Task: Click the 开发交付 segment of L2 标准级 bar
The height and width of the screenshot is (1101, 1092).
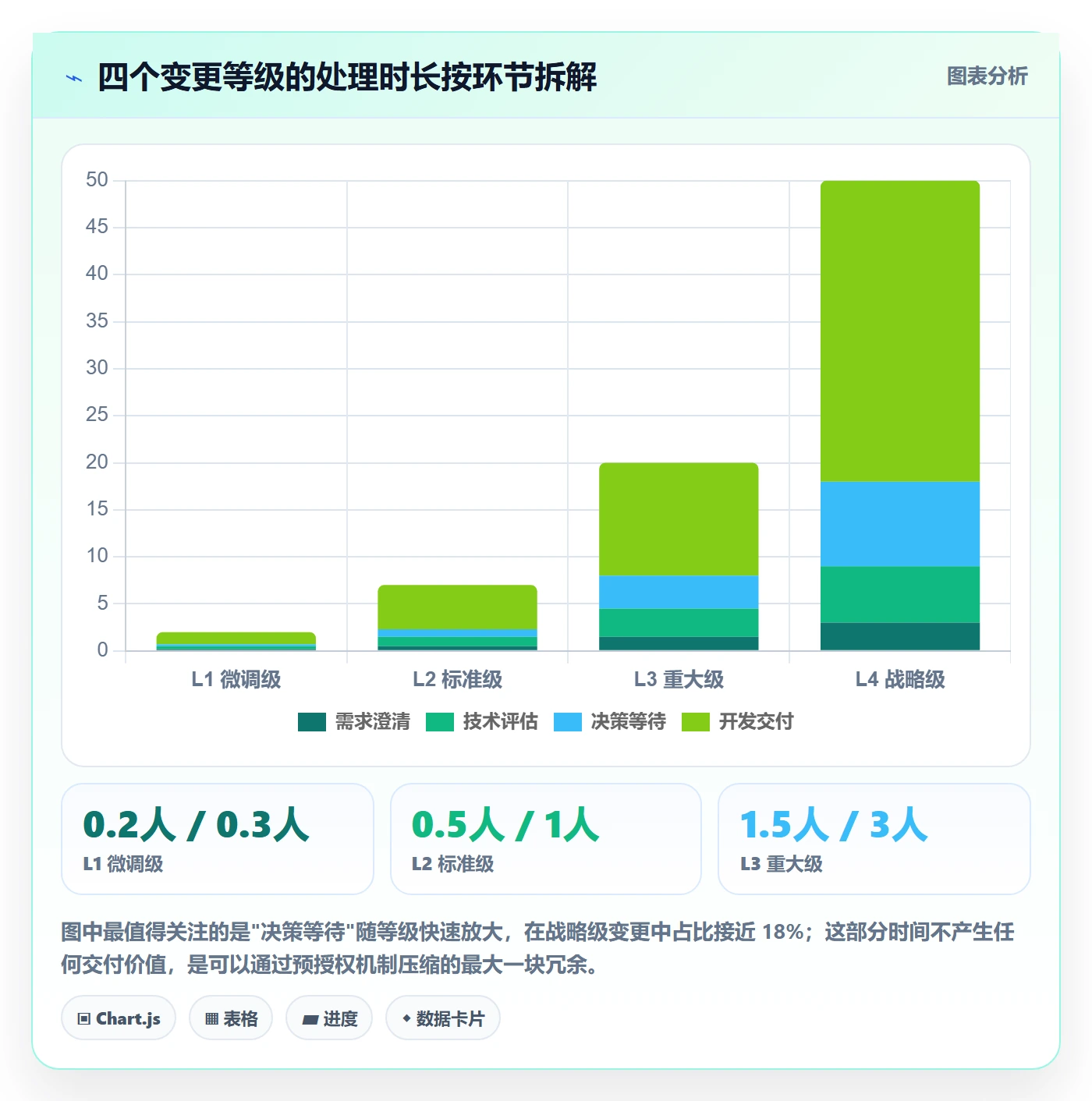Action: pos(457,607)
